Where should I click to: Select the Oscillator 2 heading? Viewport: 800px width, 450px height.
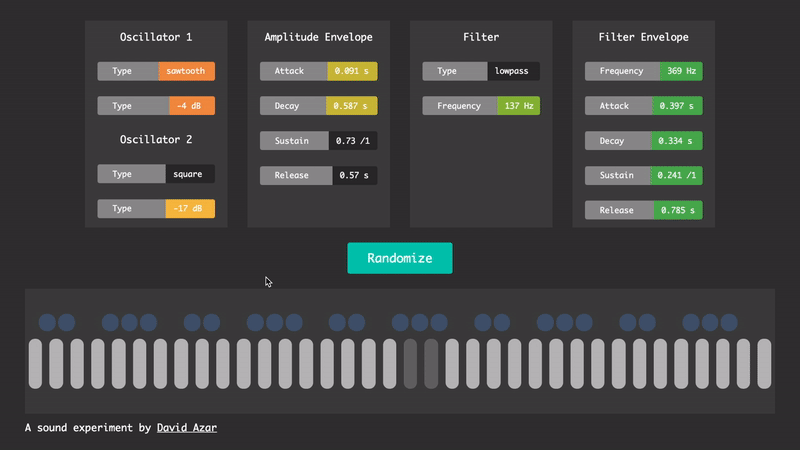[156, 139]
